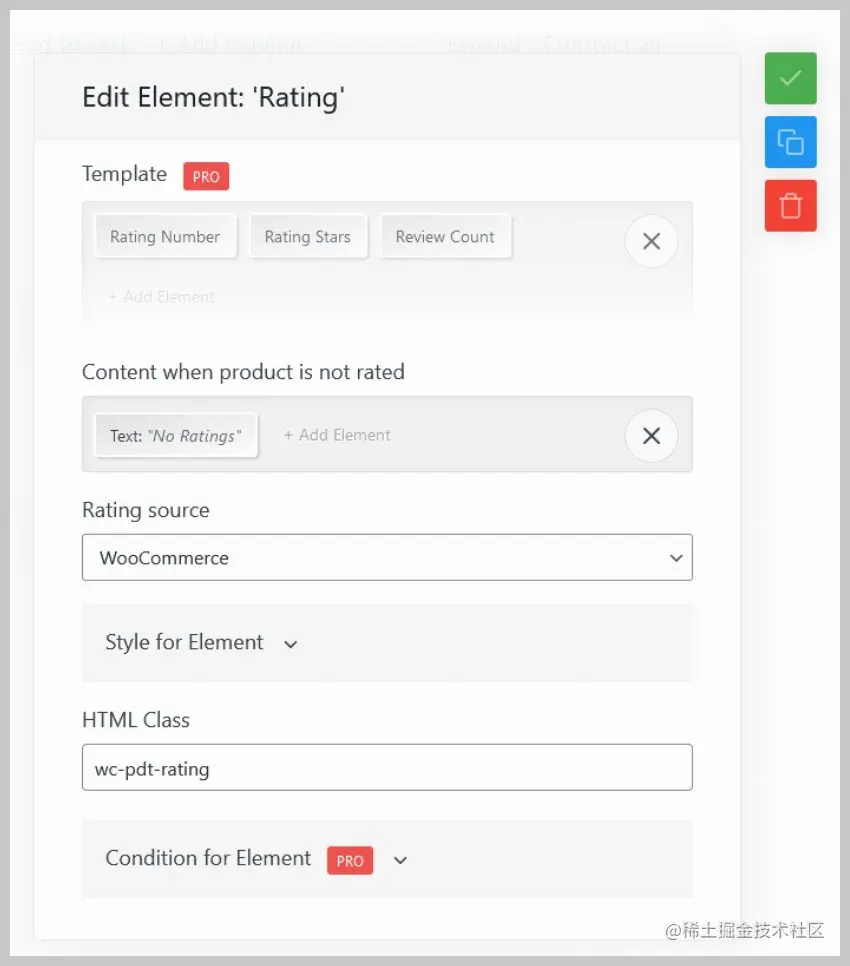The height and width of the screenshot is (966, 850).
Task: Clear the Template contents with its X icon
Action: pos(651,241)
